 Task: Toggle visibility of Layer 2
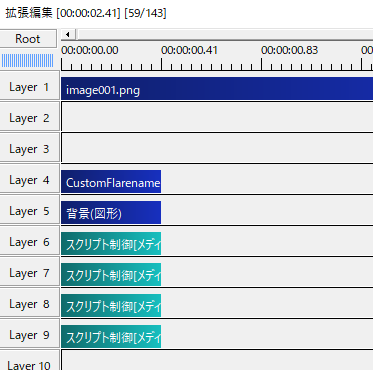tap(29, 118)
